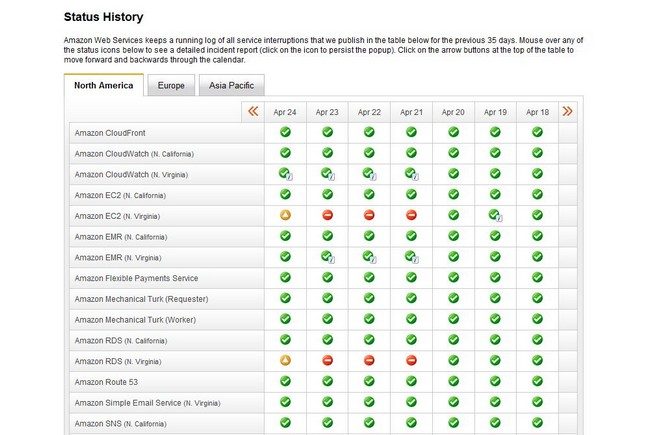Image resolution: width=650 pixels, height=435 pixels.
Task: Click Amazon EC2 N. Virginia Apr 19 status icon
Action: 495,215
